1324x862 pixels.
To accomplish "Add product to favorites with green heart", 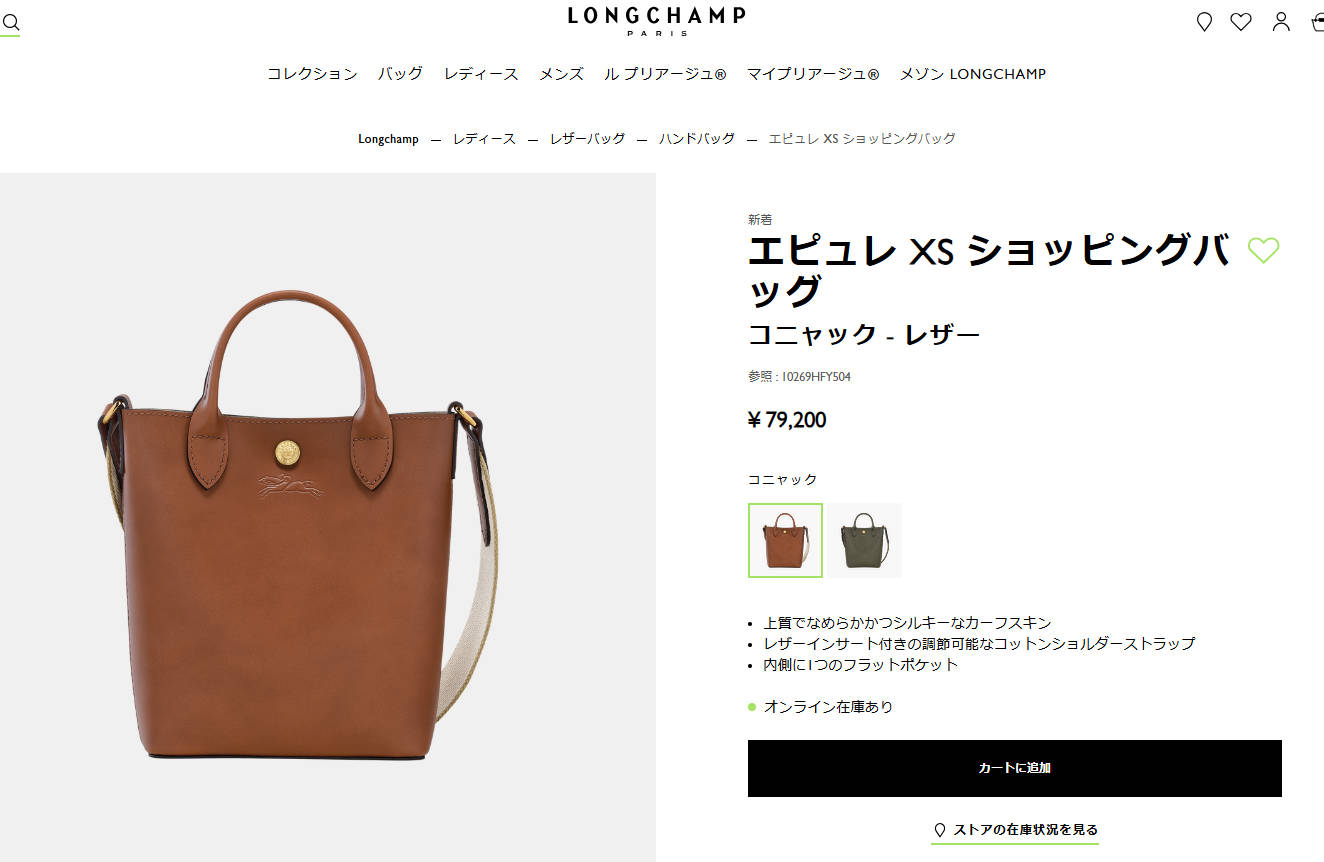I will point(1264,250).
